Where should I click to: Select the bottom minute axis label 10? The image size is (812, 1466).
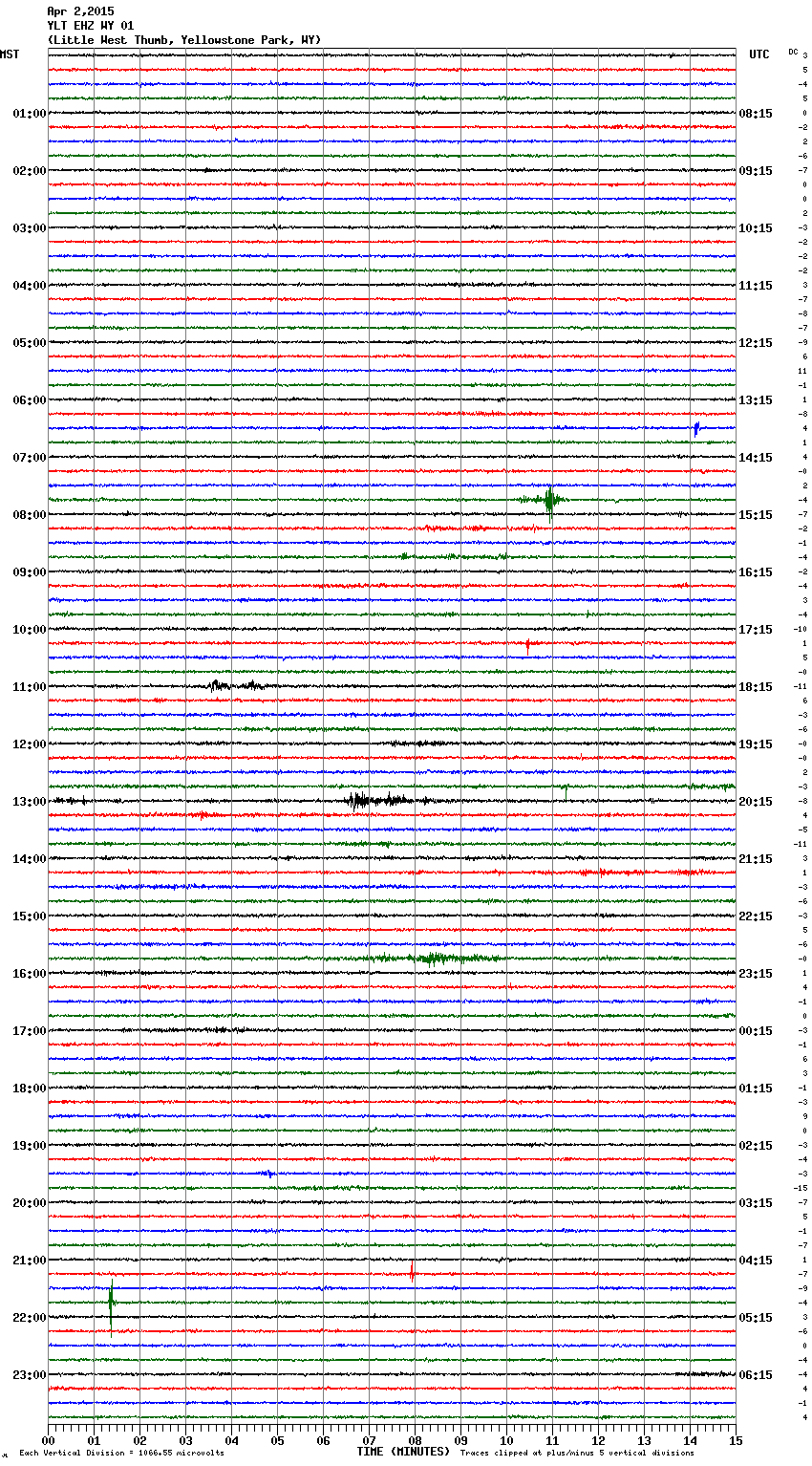pyautogui.click(x=507, y=1441)
